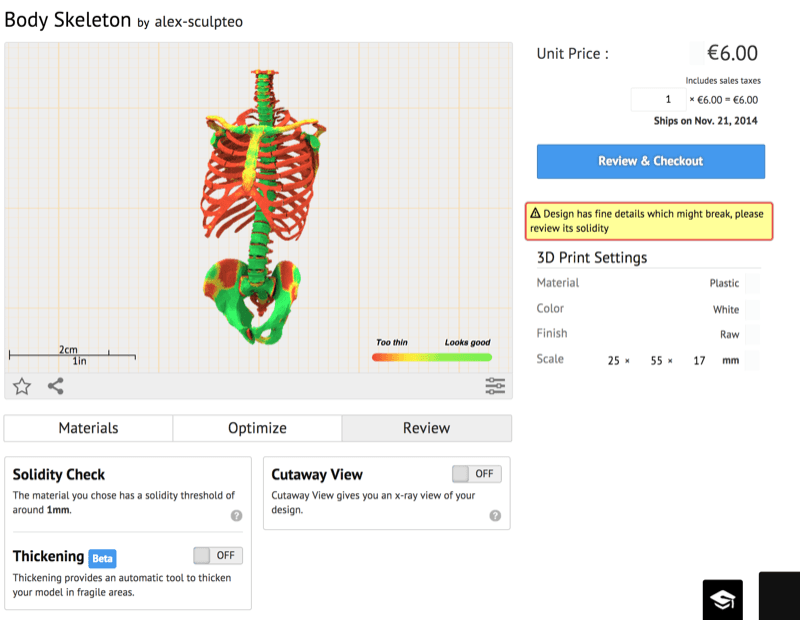Enable the Cutaway View toggle
800x620 pixels.
coord(477,474)
